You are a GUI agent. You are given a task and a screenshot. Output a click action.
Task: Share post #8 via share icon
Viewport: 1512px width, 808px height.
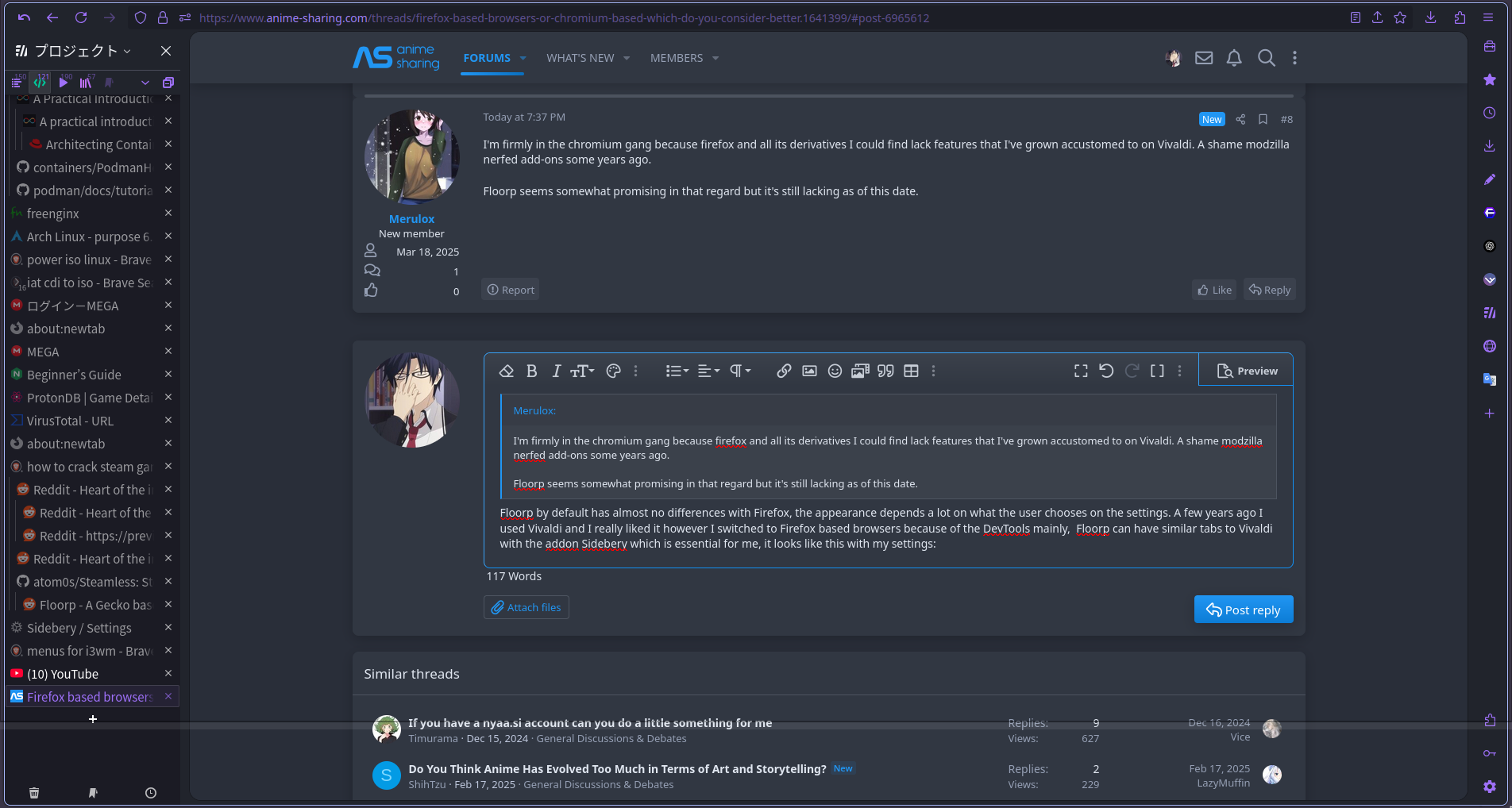(1240, 119)
